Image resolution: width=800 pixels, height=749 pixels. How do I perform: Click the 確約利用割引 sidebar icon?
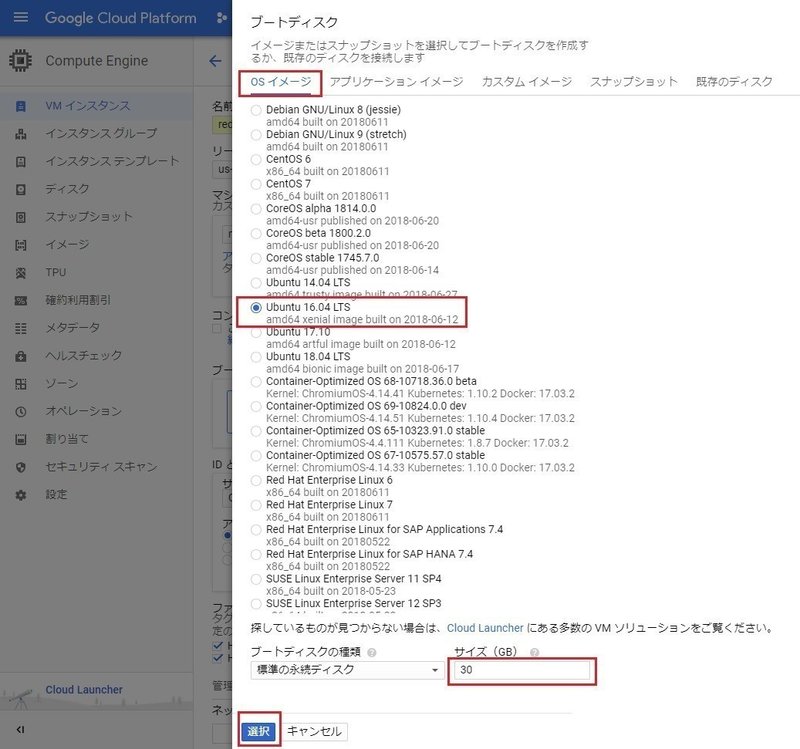tap(21, 301)
